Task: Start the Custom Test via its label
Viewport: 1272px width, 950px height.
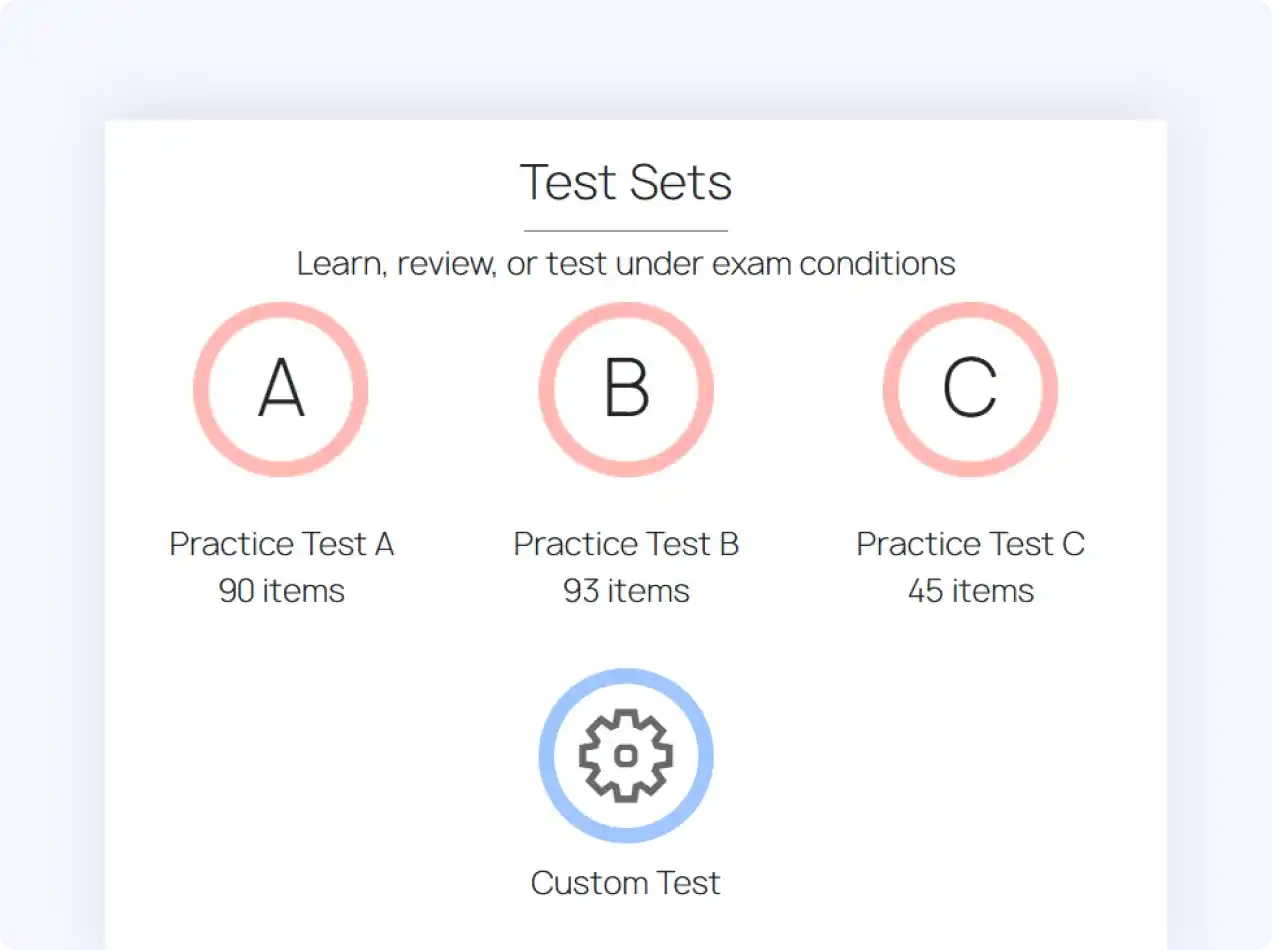Action: point(626,883)
